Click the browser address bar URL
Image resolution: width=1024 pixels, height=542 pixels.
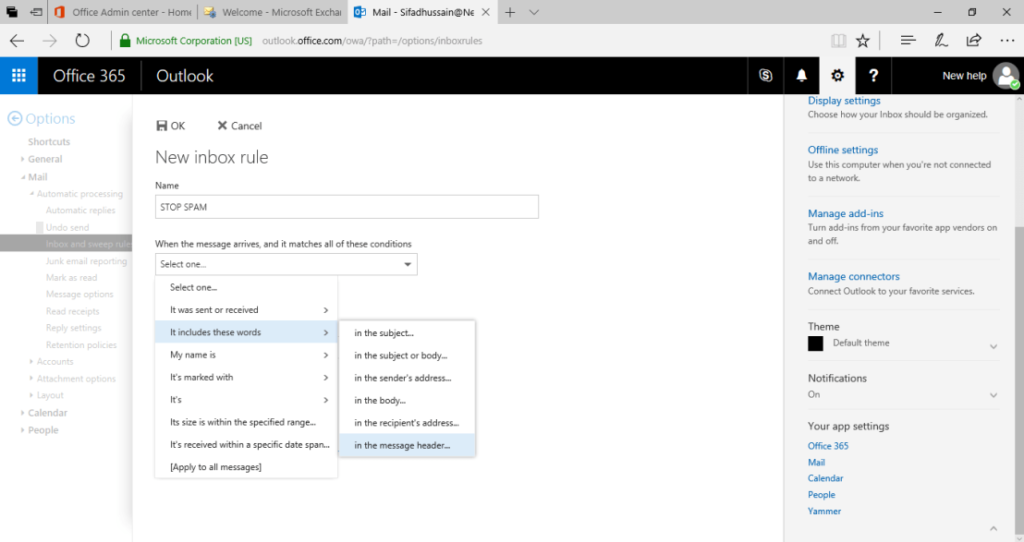tap(372, 40)
